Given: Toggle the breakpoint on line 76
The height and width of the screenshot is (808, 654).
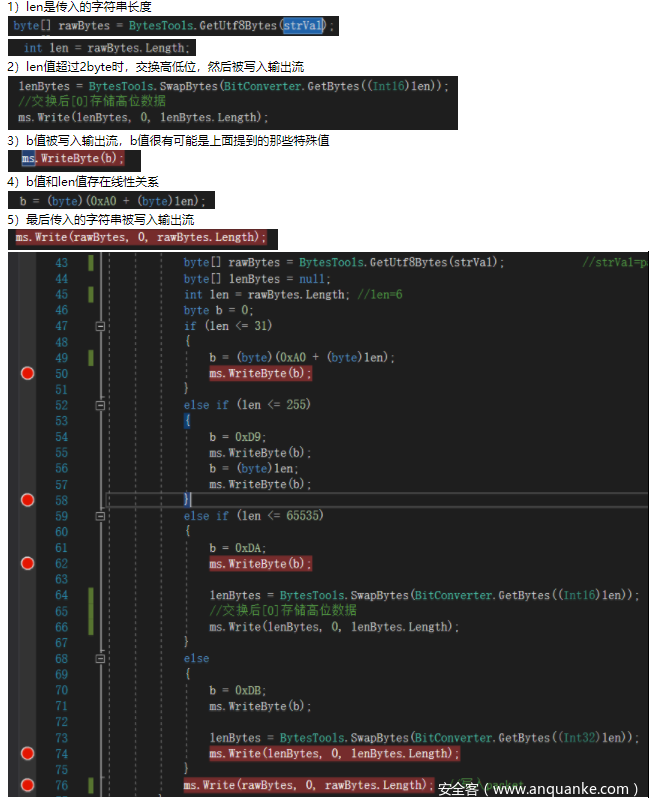Looking at the screenshot, I should pos(27,785).
